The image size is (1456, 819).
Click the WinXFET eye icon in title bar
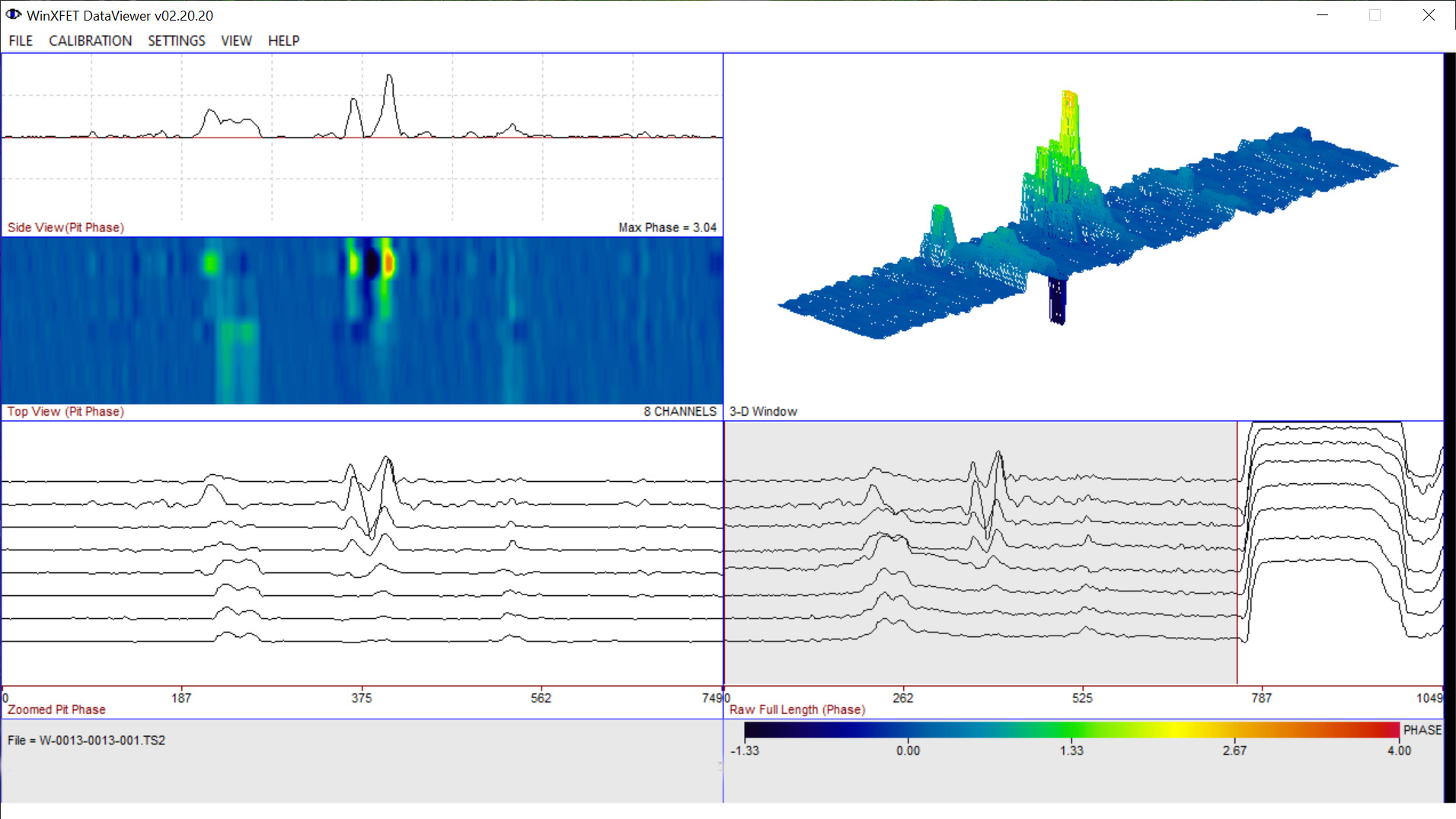14,14
